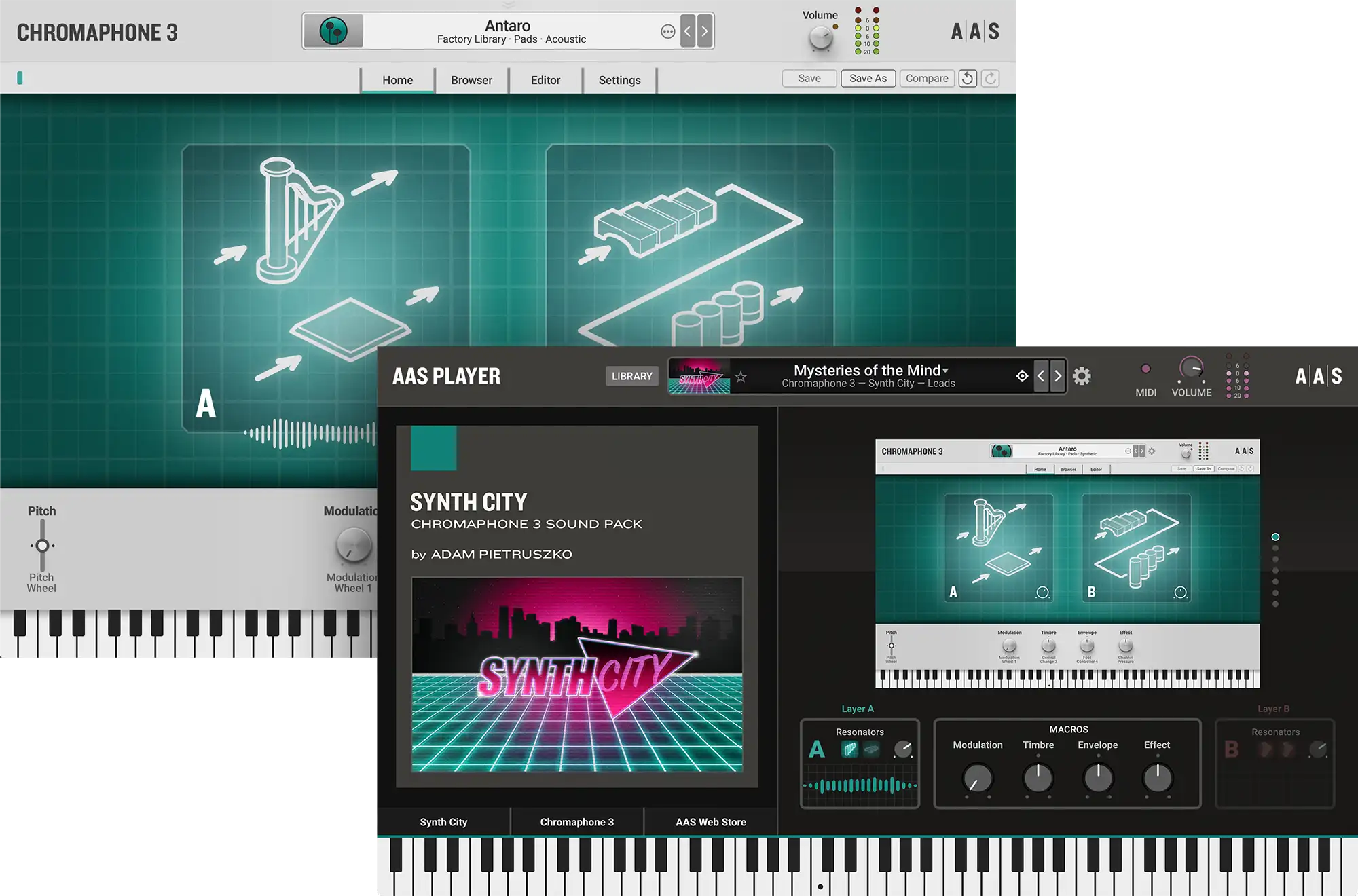The image size is (1358, 896).
Task: Click the Modulation Wheel knob in Chromaphone 3
Action: [x=354, y=545]
